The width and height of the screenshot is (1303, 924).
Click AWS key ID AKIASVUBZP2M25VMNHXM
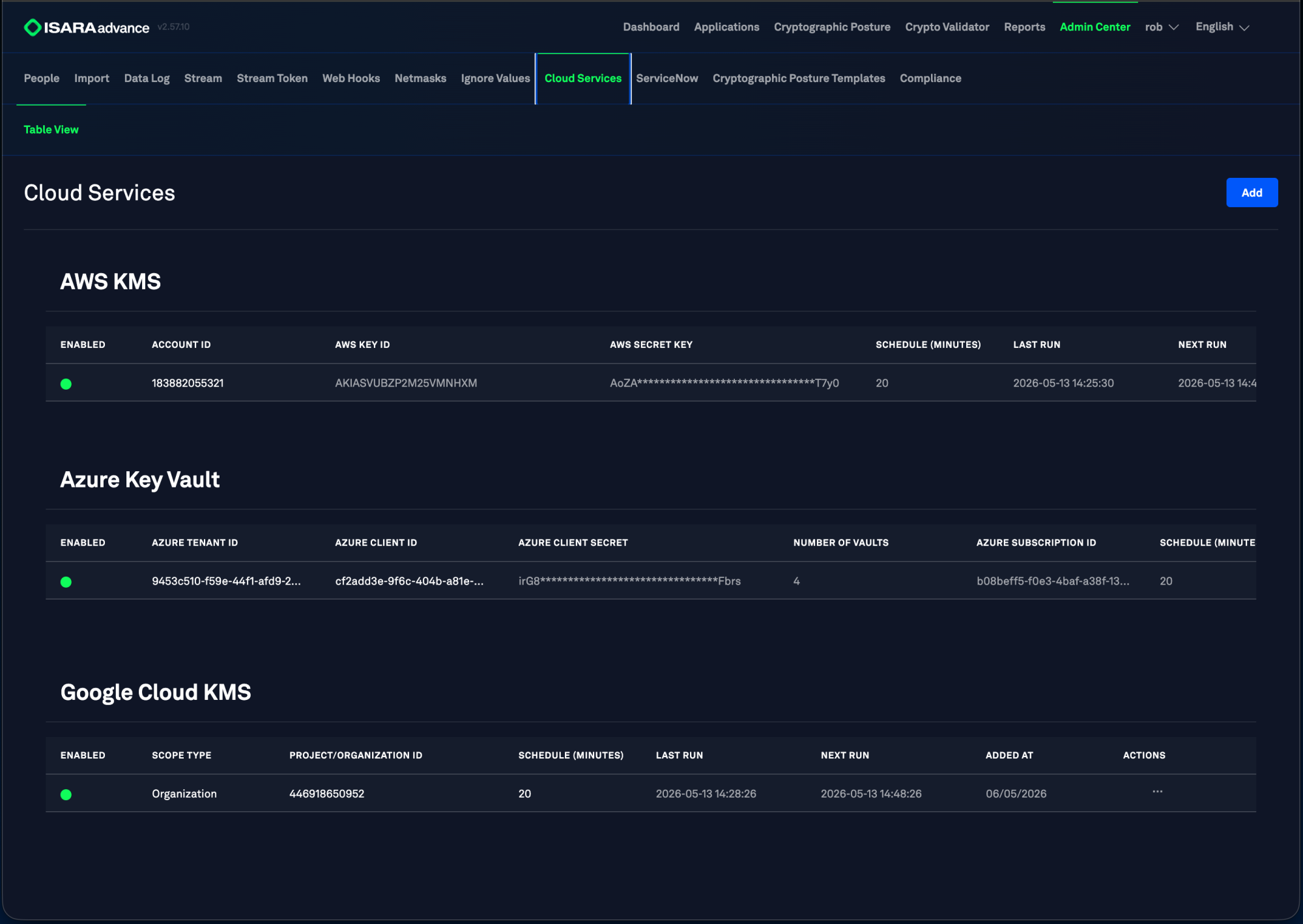(406, 383)
